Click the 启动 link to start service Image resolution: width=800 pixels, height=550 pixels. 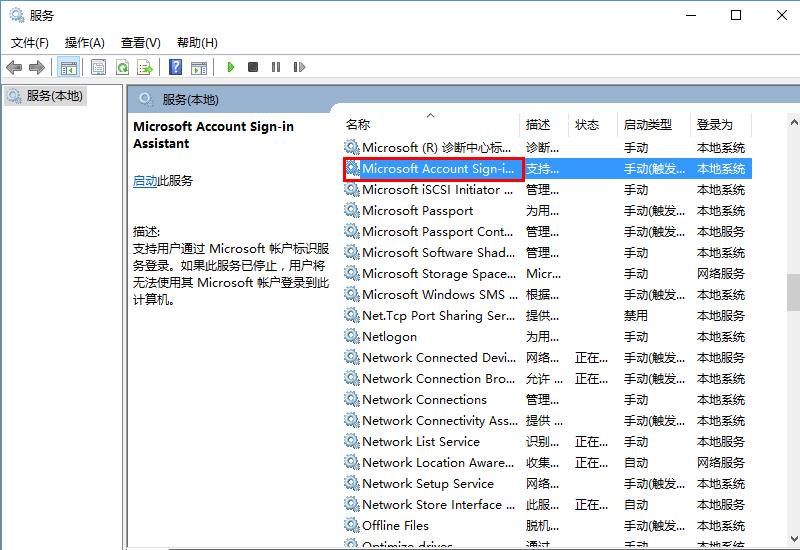(145, 181)
